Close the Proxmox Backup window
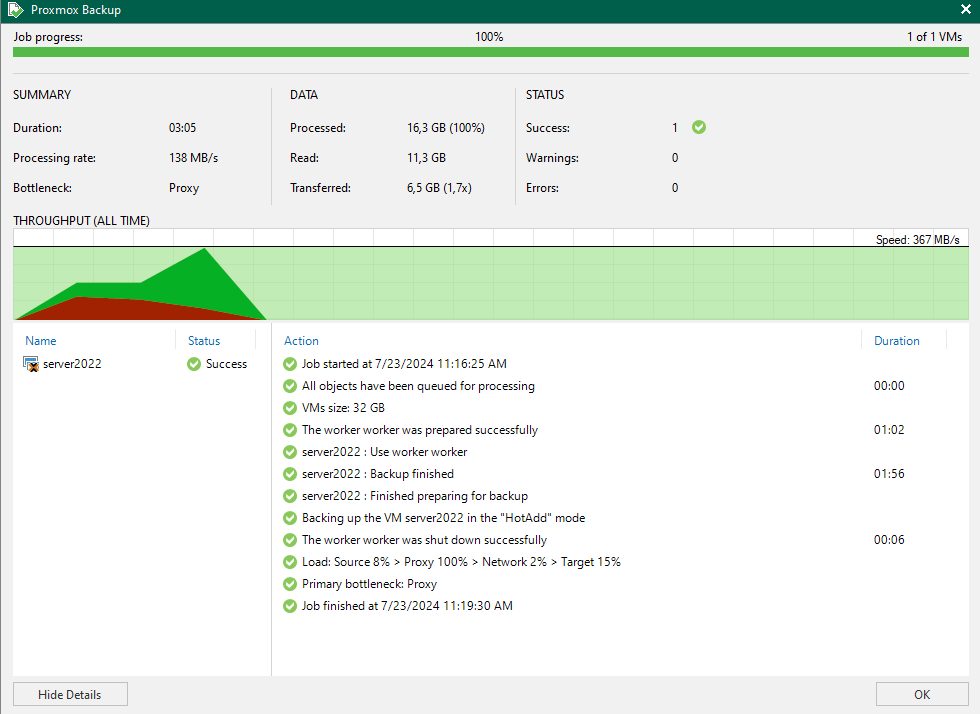The height and width of the screenshot is (714, 980). (966, 9)
